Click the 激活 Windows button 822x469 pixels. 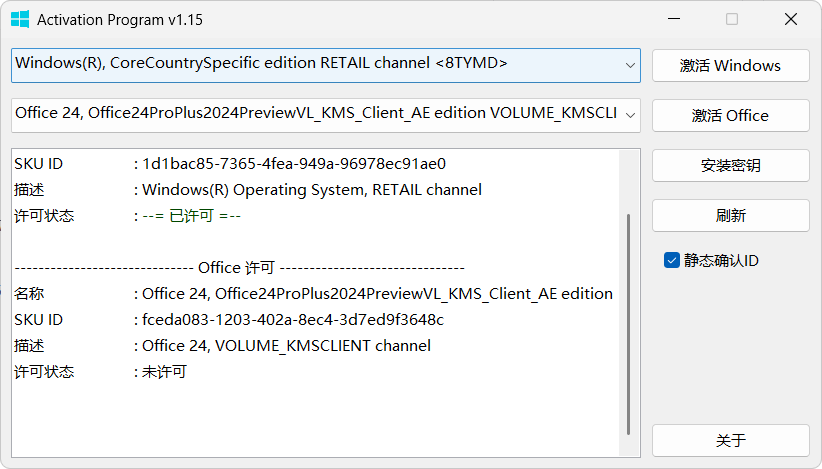(730, 66)
